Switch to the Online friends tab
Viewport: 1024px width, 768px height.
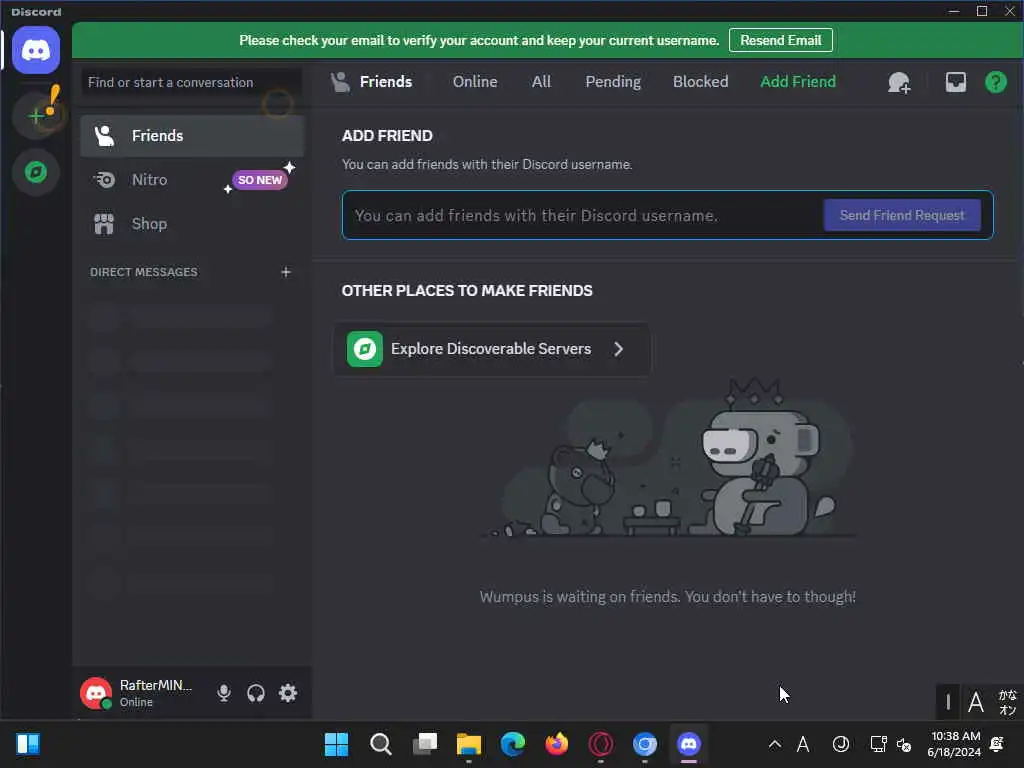[475, 82]
